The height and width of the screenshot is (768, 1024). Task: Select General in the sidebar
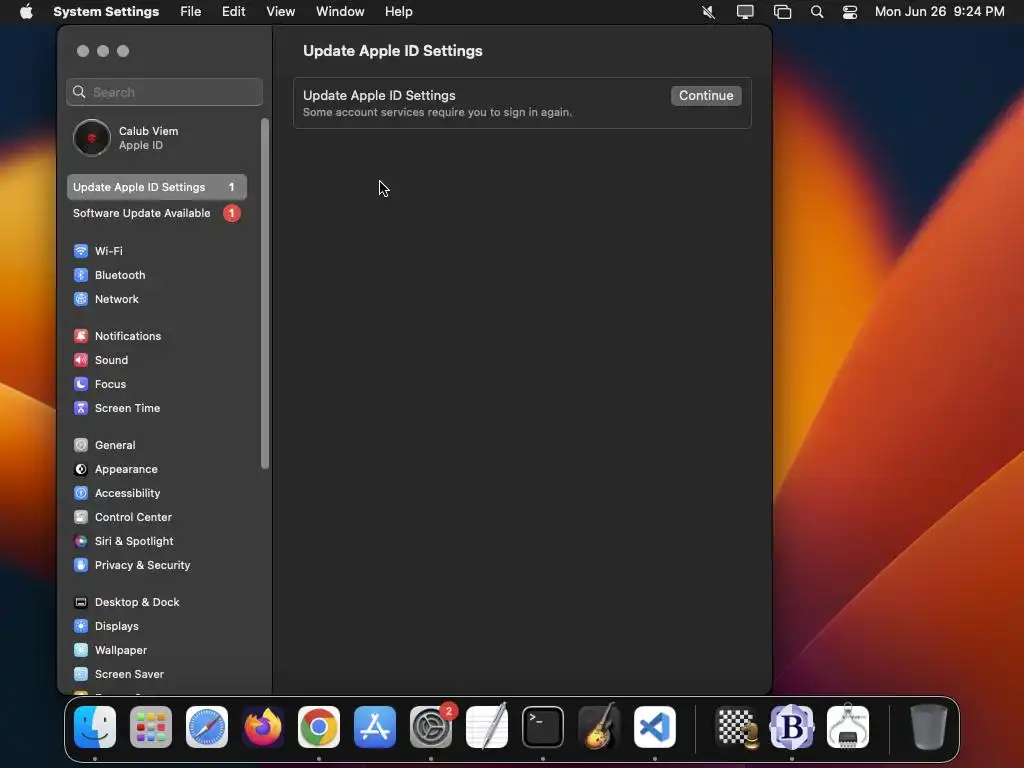[157, 445]
